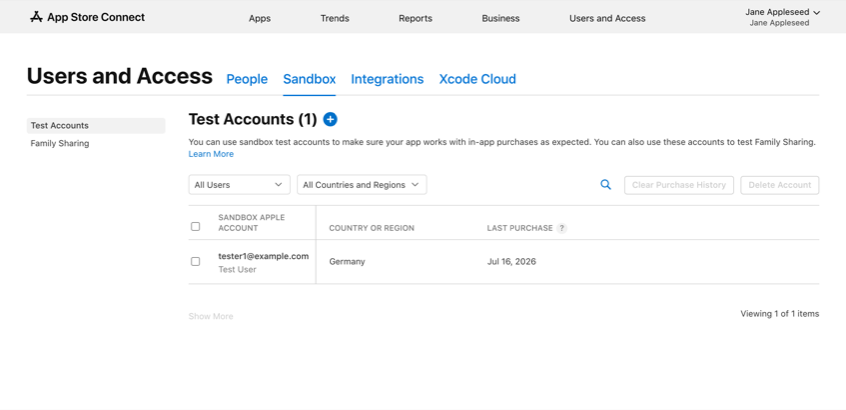The width and height of the screenshot is (846, 410).
Task: Click the Germany cell
Action: [347, 262]
